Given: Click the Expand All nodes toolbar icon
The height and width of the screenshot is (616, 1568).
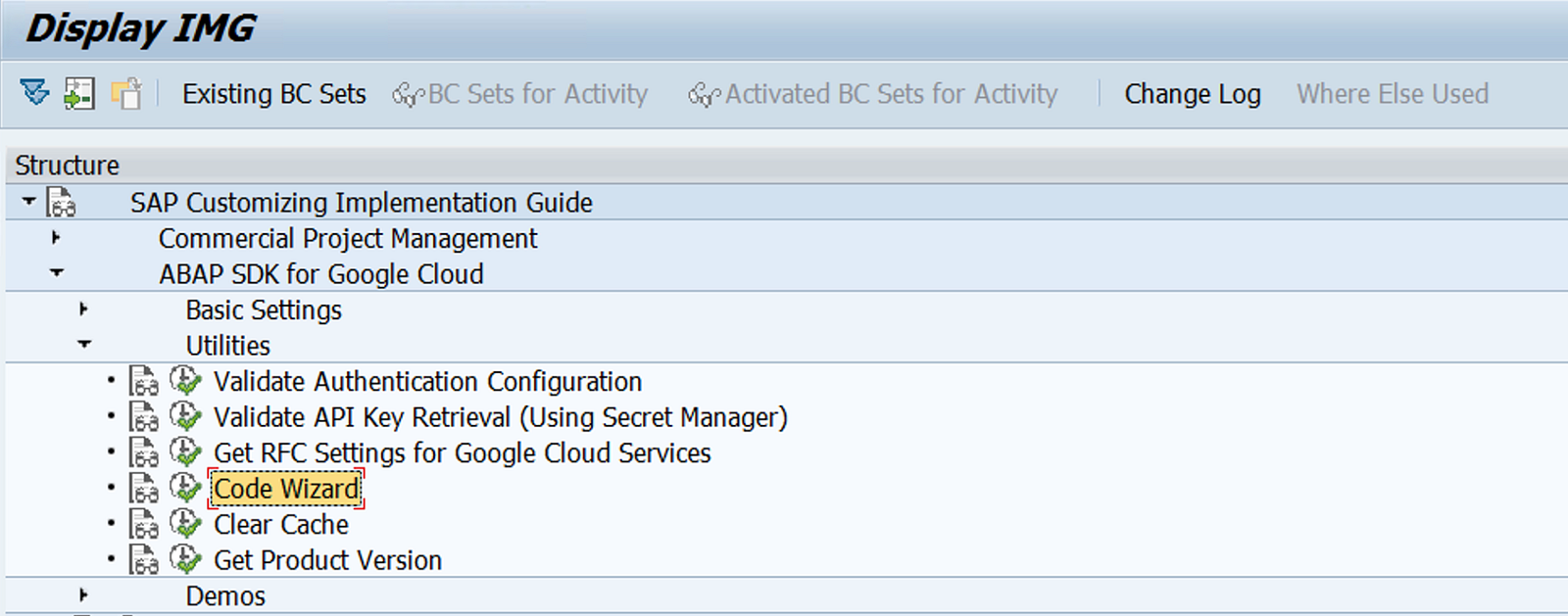Looking at the screenshot, I should tap(35, 93).
